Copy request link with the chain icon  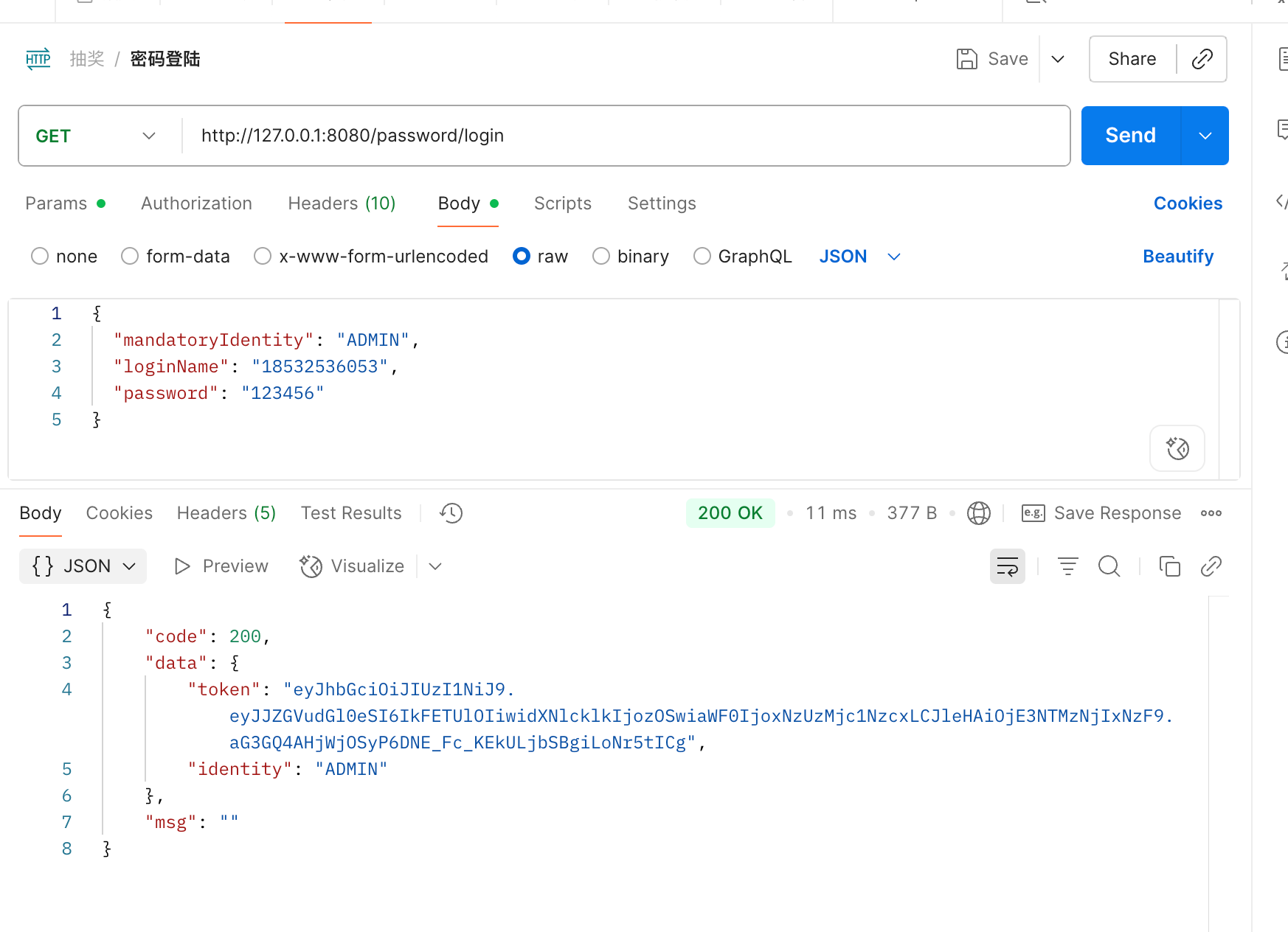1202,59
